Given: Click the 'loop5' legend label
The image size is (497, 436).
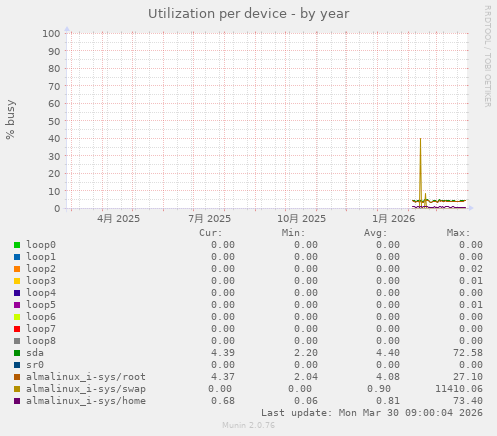Looking at the screenshot, I should point(41,305).
